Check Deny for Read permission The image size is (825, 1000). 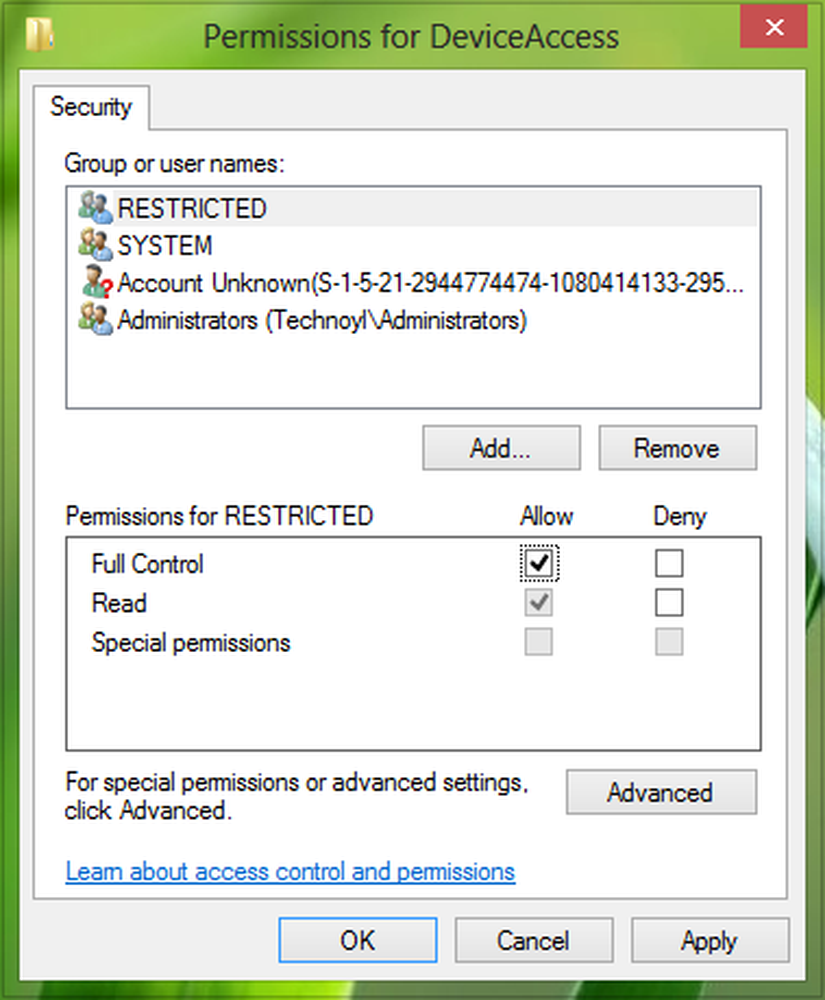(669, 603)
